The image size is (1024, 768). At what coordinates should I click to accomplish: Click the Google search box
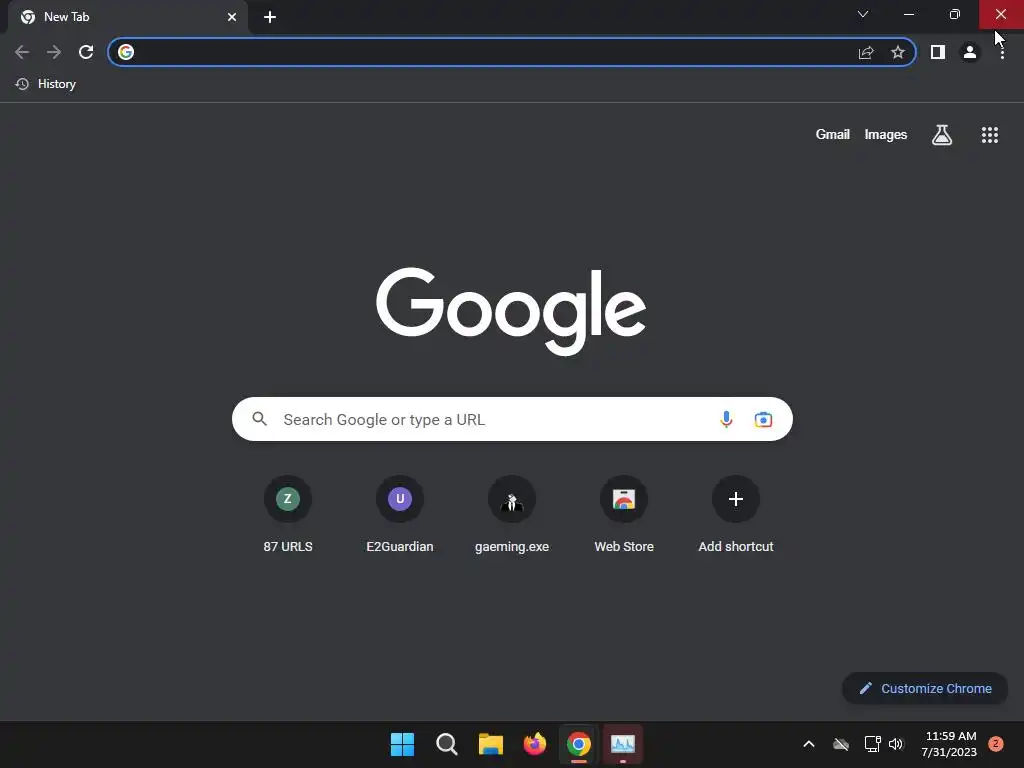point(512,419)
